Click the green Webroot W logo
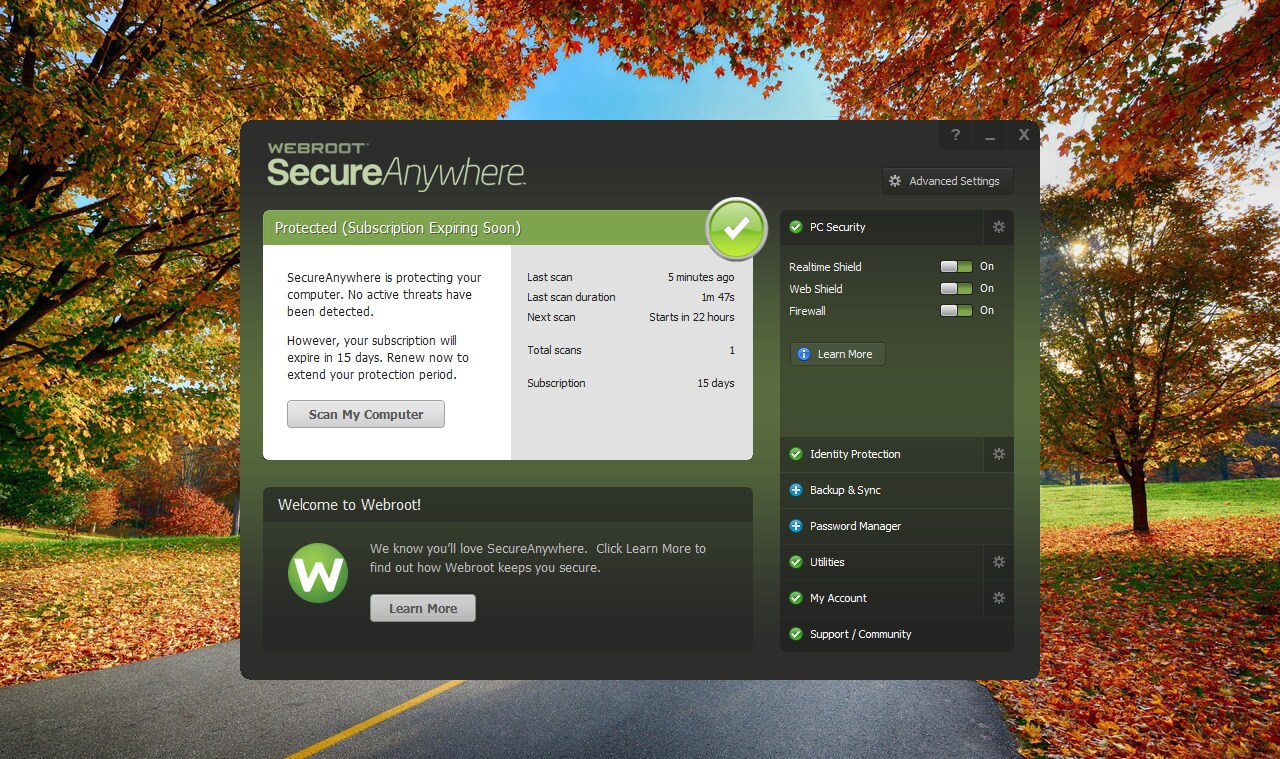 click(318, 573)
